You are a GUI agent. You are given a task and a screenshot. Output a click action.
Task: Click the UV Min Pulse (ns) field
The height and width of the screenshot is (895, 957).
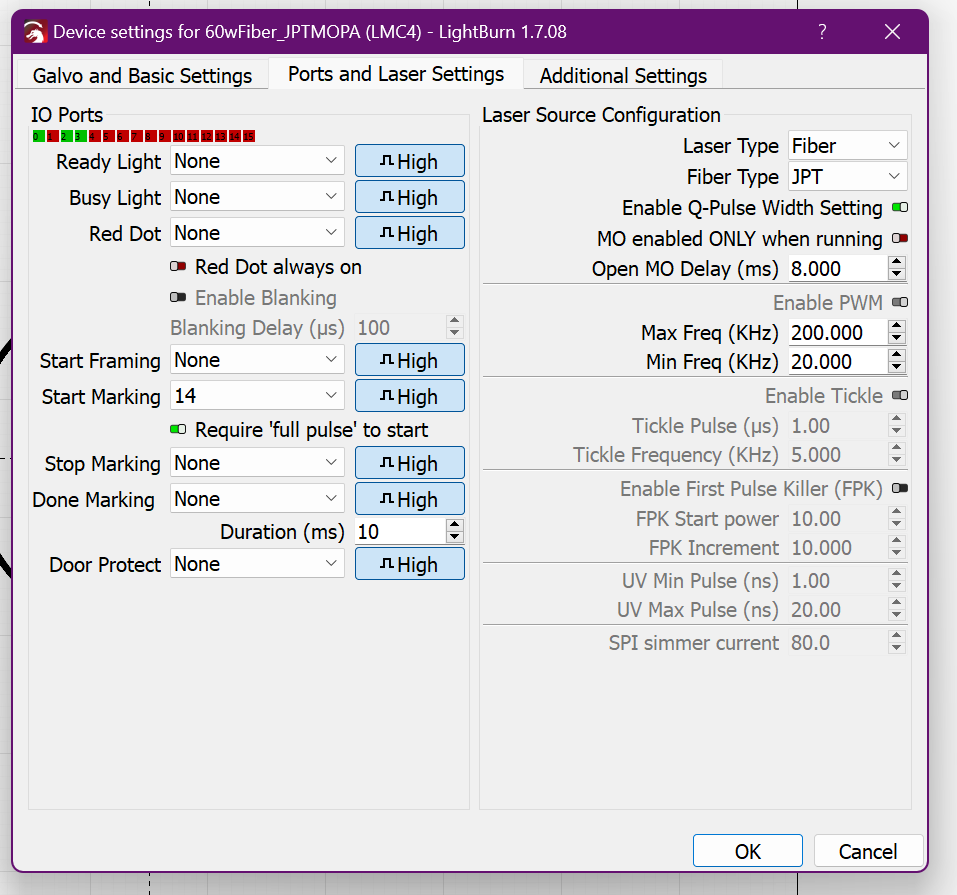click(839, 581)
